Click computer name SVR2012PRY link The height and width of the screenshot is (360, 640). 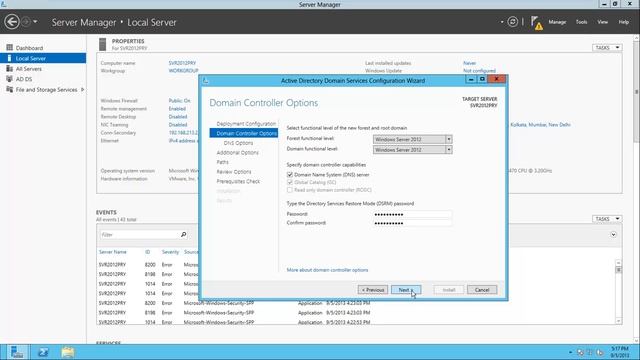pyautogui.click(x=182, y=63)
